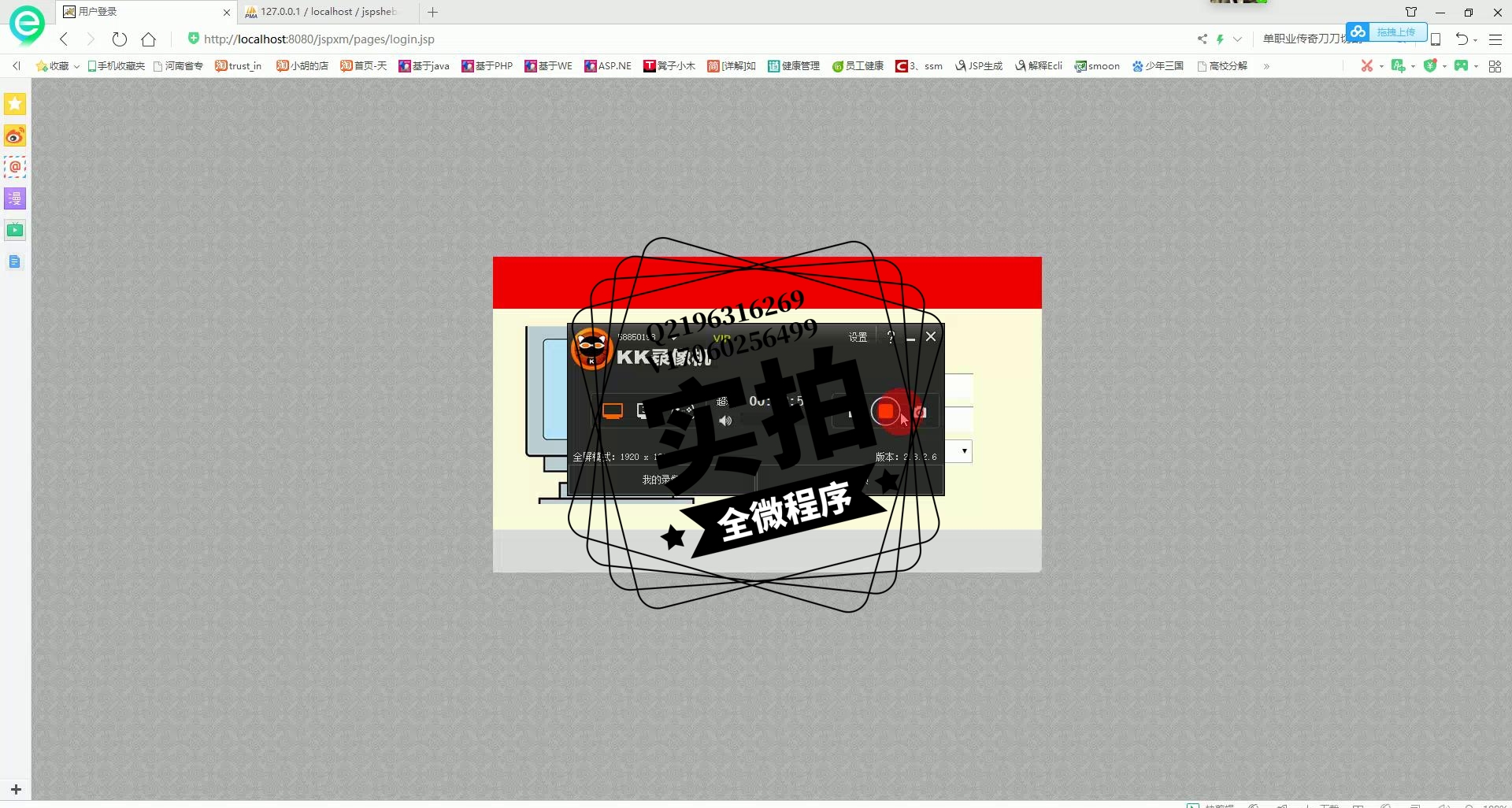Click the undo closed tab arrow
Image resolution: width=1512 pixels, height=808 pixels.
pos(1462,39)
